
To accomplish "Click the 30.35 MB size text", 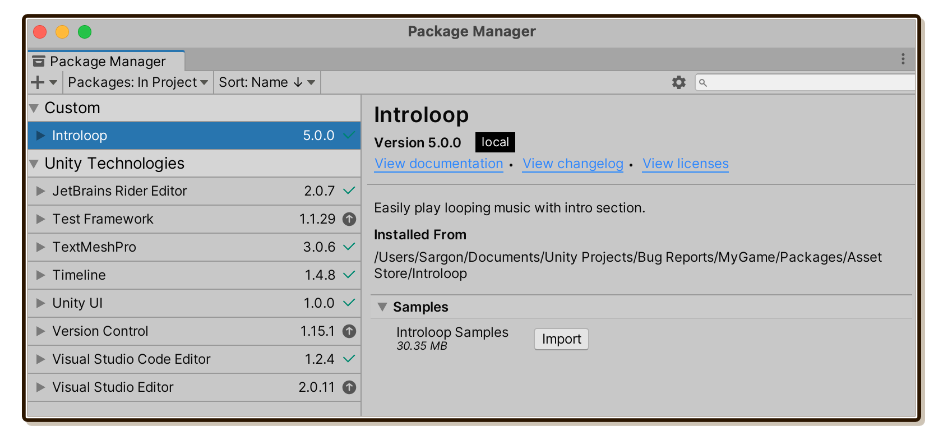I will [422, 346].
